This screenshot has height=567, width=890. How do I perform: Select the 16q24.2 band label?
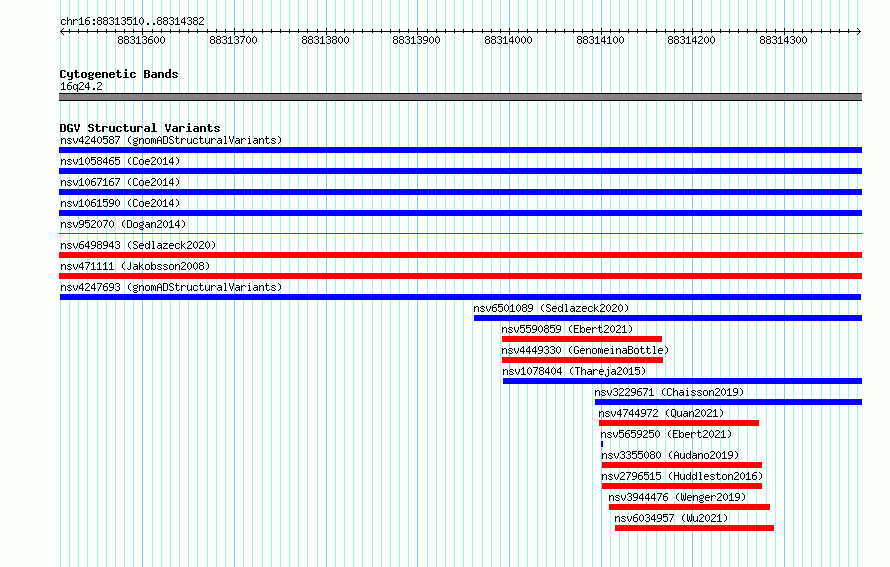[81, 86]
